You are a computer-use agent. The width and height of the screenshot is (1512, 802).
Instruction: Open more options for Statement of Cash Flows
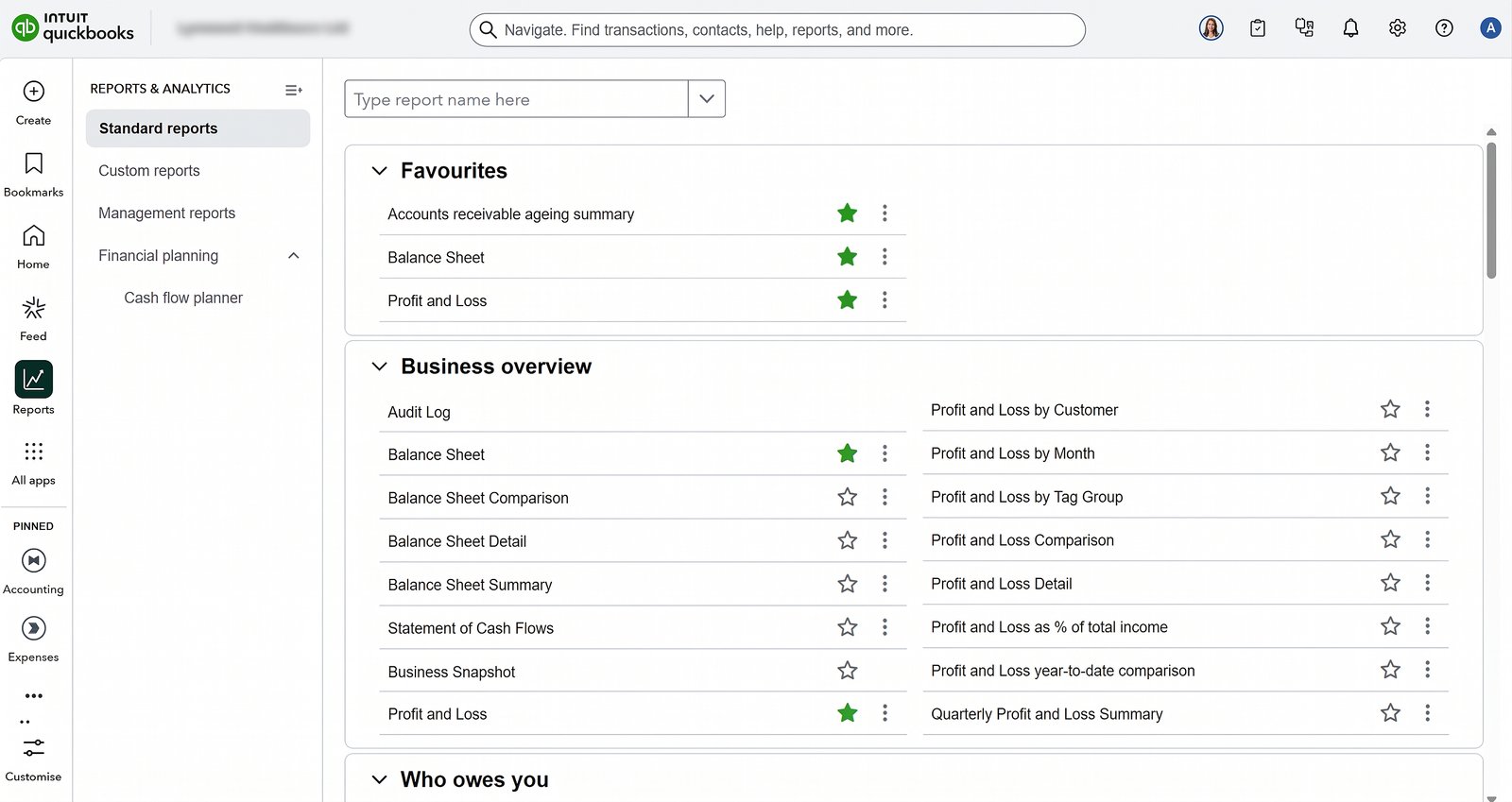(x=885, y=627)
